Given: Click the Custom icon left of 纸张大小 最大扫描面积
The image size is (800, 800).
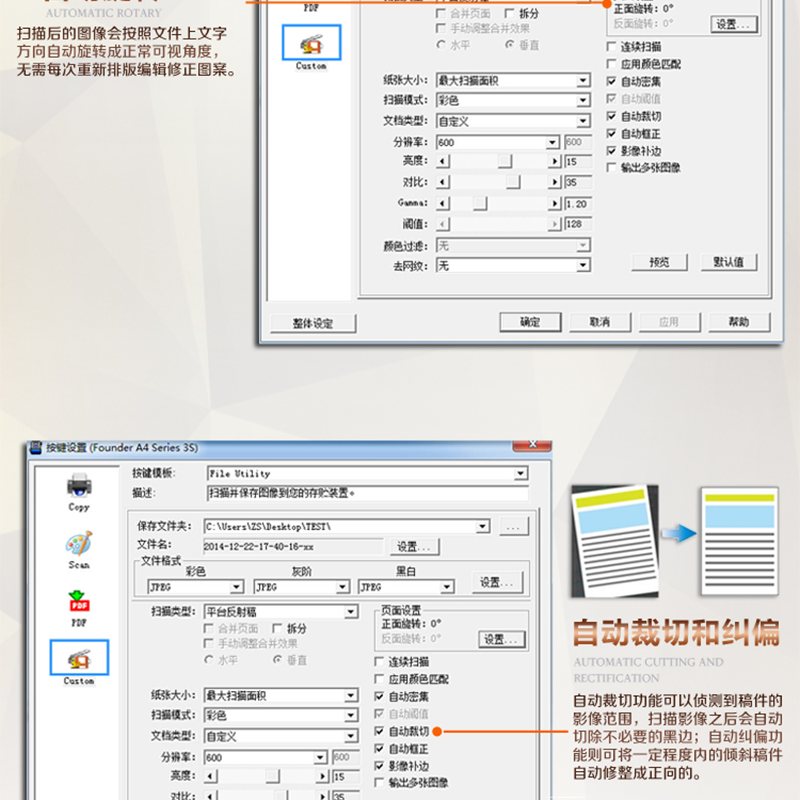Looking at the screenshot, I should click(311, 43).
